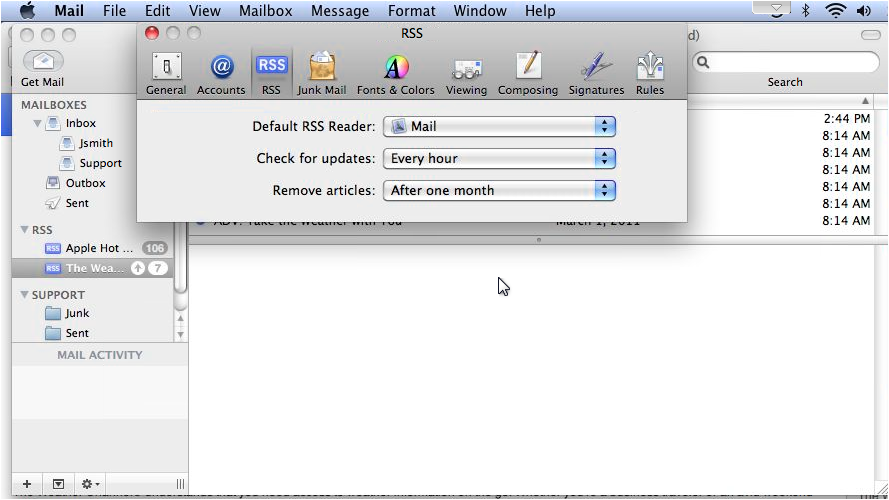The image size is (889, 500).
Task: Collapse the RSS section in sidebar
Action: (x=25, y=230)
